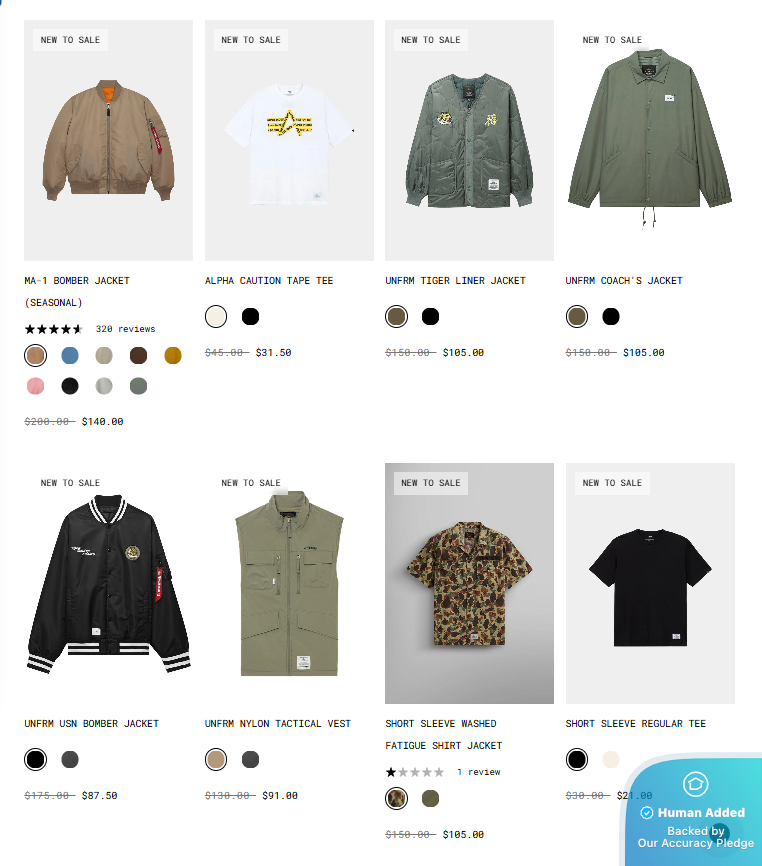View UNFRM USN Bomber Jacket product image
Image resolution: width=762 pixels, height=866 pixels.
click(x=108, y=583)
